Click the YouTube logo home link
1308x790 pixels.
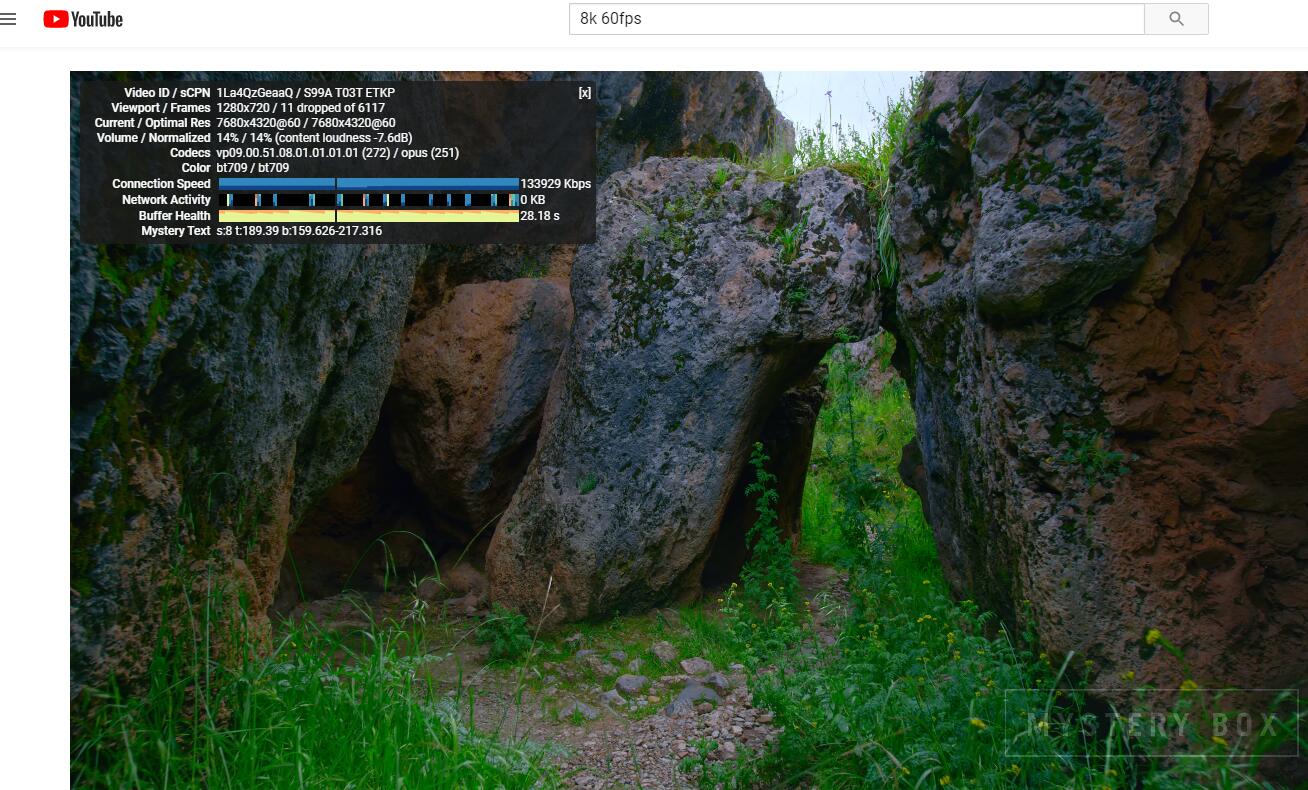(83, 19)
